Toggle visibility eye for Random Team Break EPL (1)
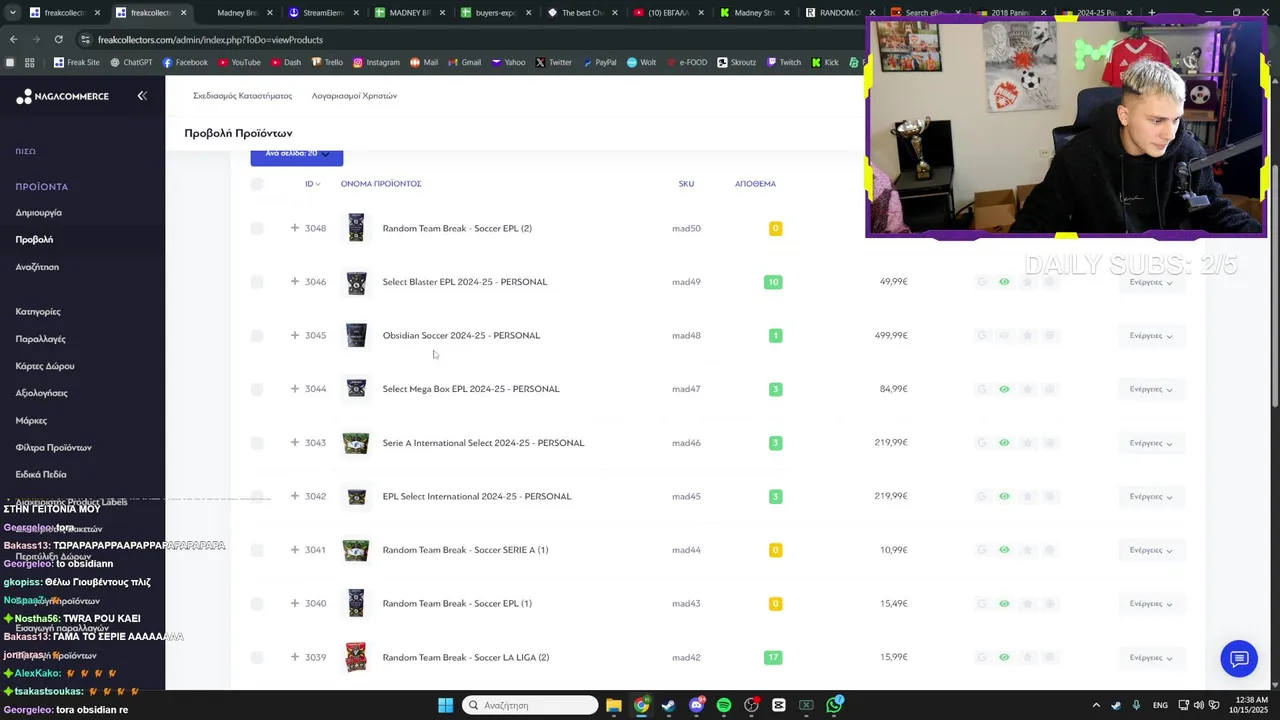This screenshot has width=1280, height=720. pyautogui.click(x=1004, y=603)
